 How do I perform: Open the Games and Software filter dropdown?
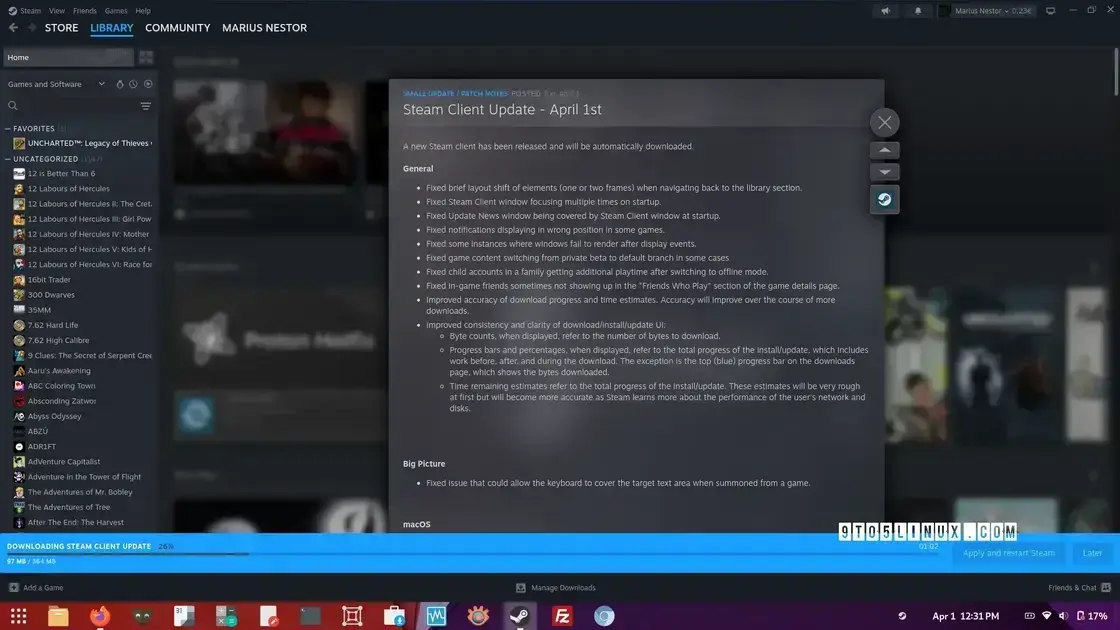point(56,84)
